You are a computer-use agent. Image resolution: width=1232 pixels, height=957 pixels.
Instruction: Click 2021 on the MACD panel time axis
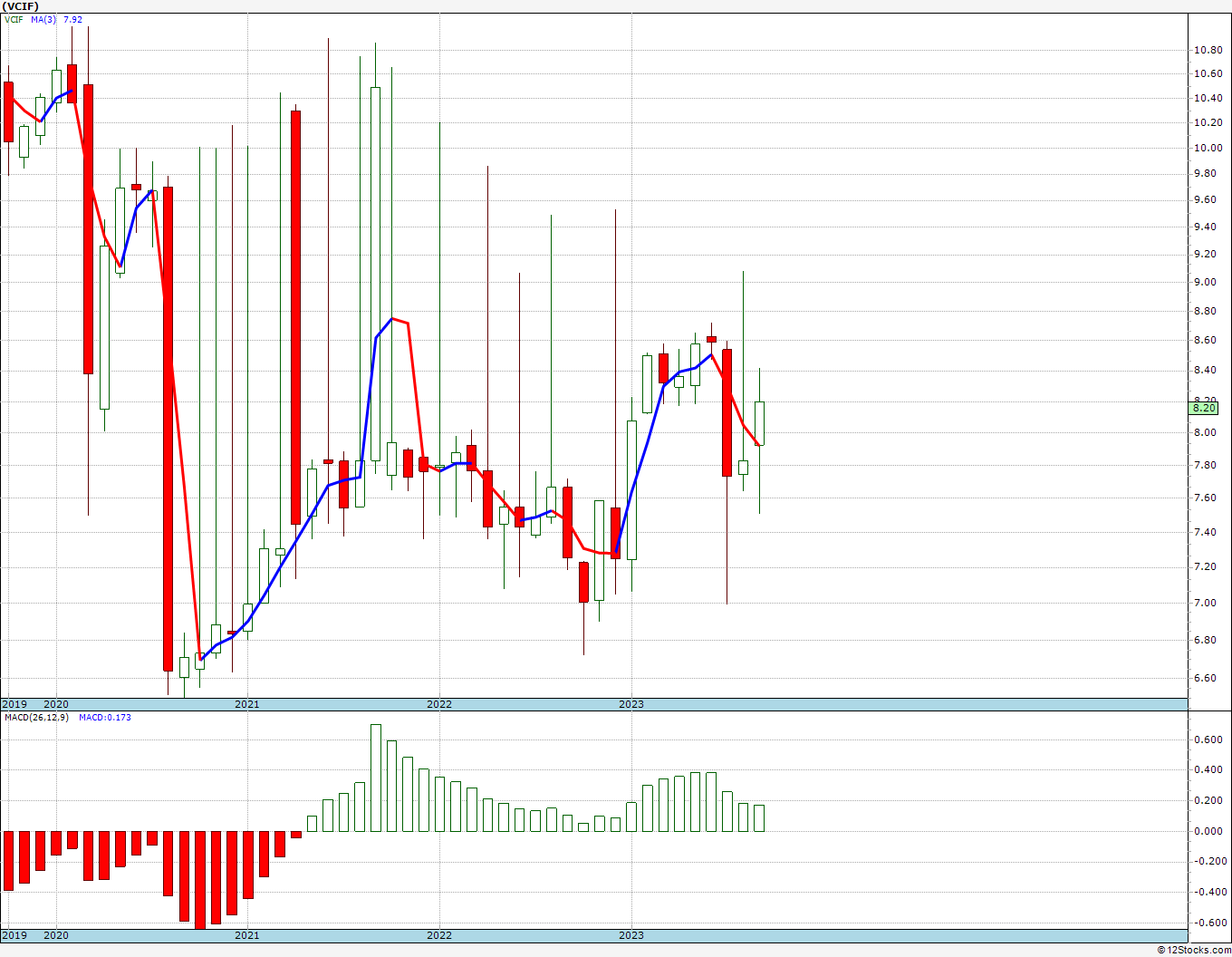[247, 935]
